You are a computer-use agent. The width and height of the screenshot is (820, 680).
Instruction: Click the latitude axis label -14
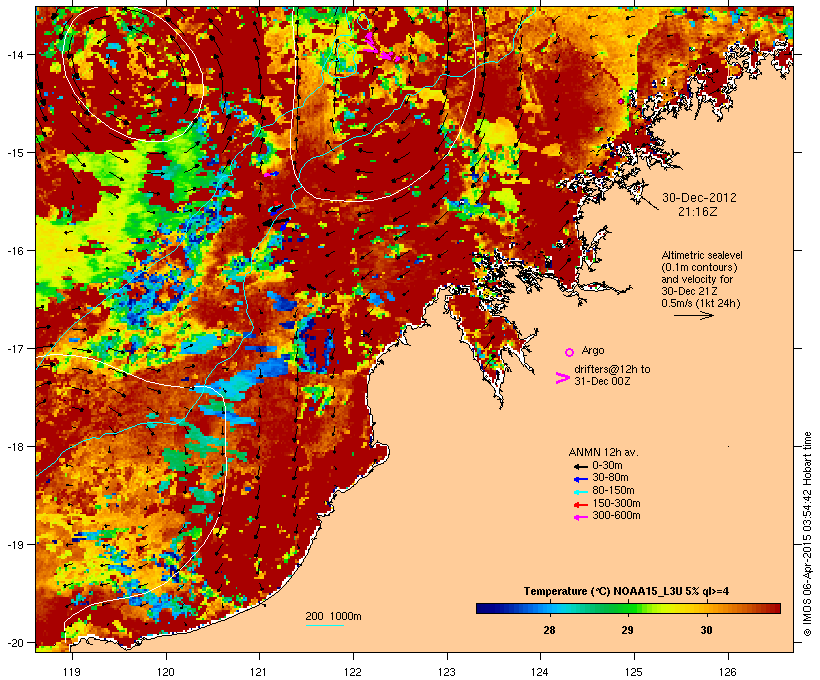[14, 54]
